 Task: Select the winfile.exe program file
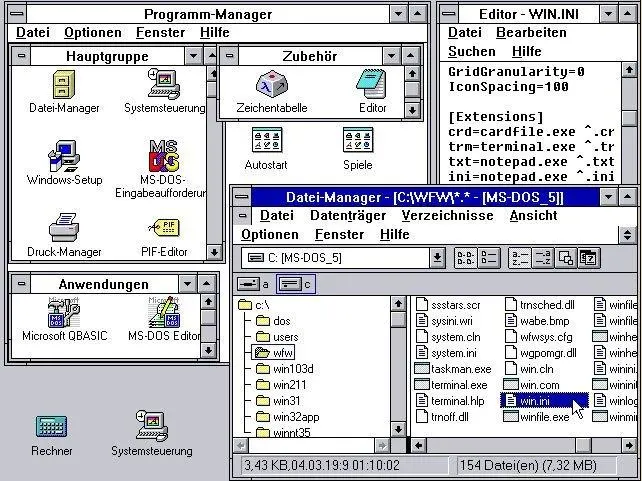coord(536,417)
